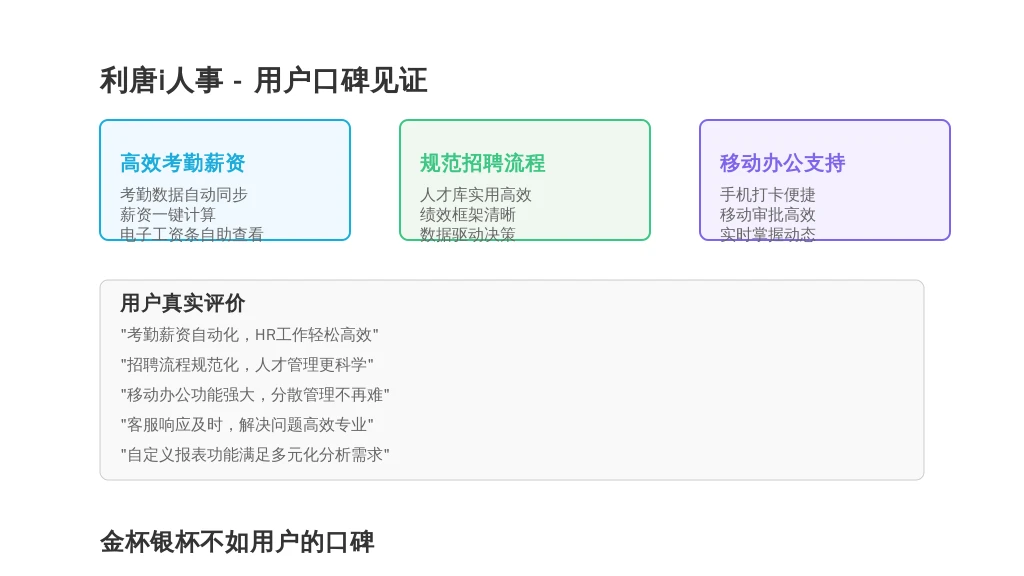Select the 移动办公支持 card heading
This screenshot has width=1024, height=576.
coord(782,163)
